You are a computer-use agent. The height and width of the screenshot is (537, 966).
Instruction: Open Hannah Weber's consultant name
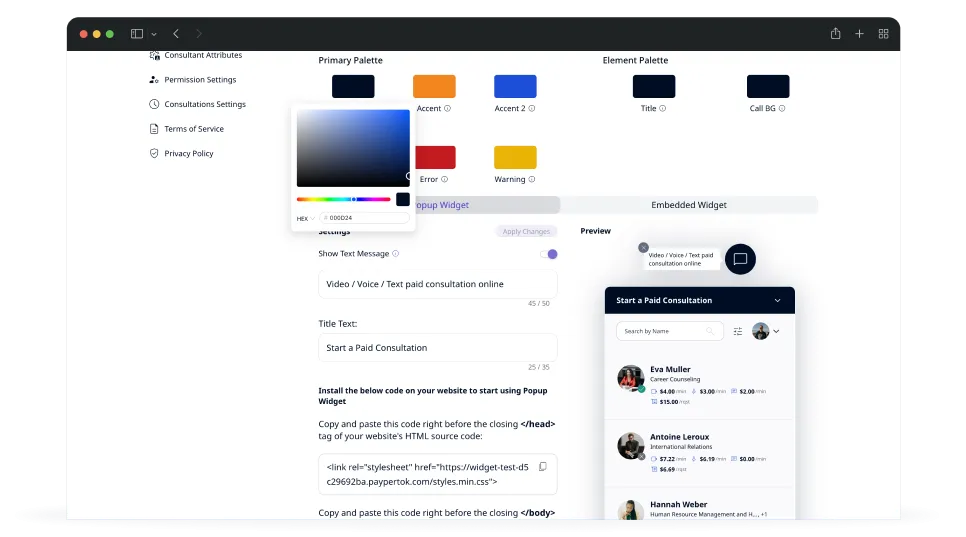coord(678,504)
